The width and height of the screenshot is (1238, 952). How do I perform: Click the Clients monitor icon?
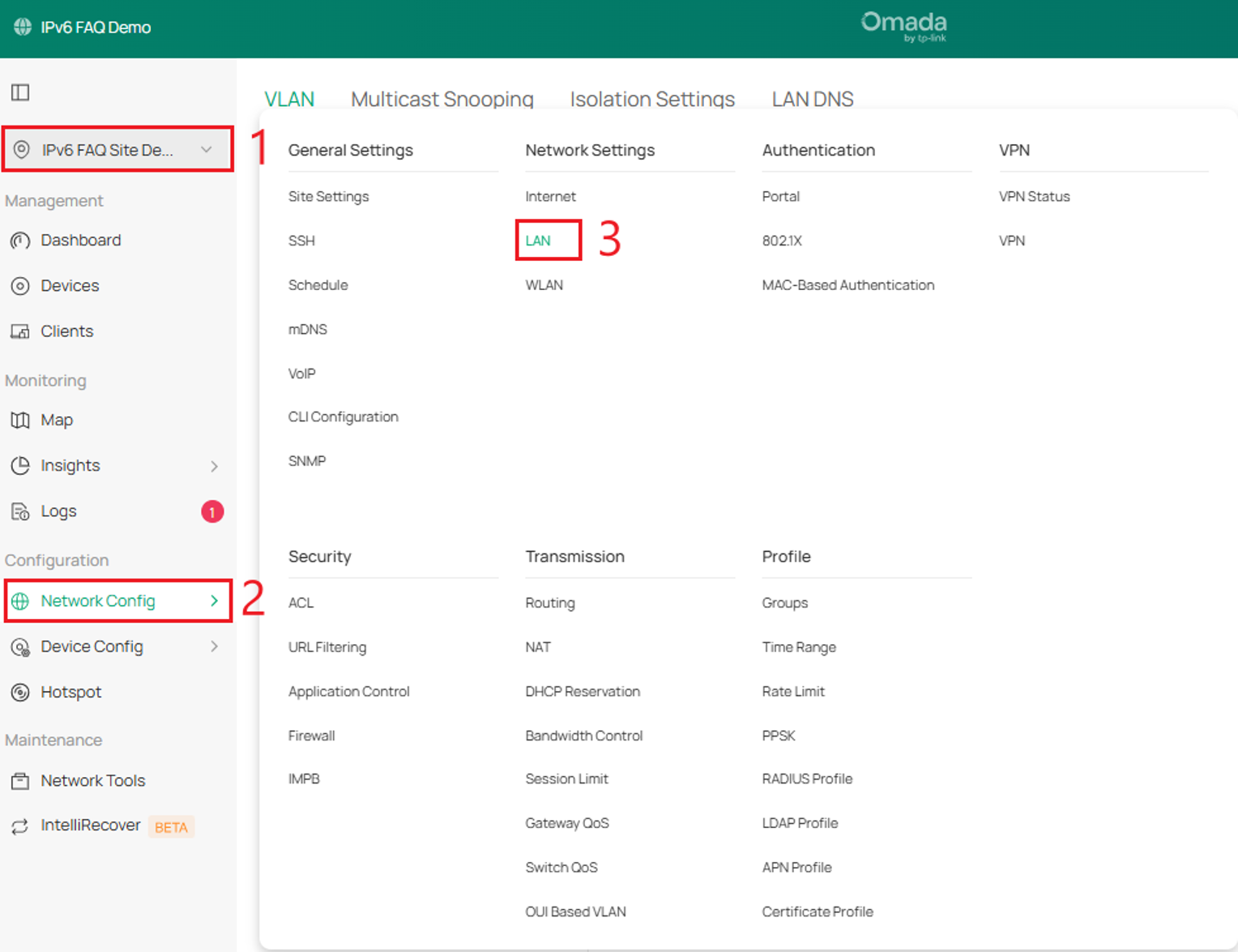point(20,331)
